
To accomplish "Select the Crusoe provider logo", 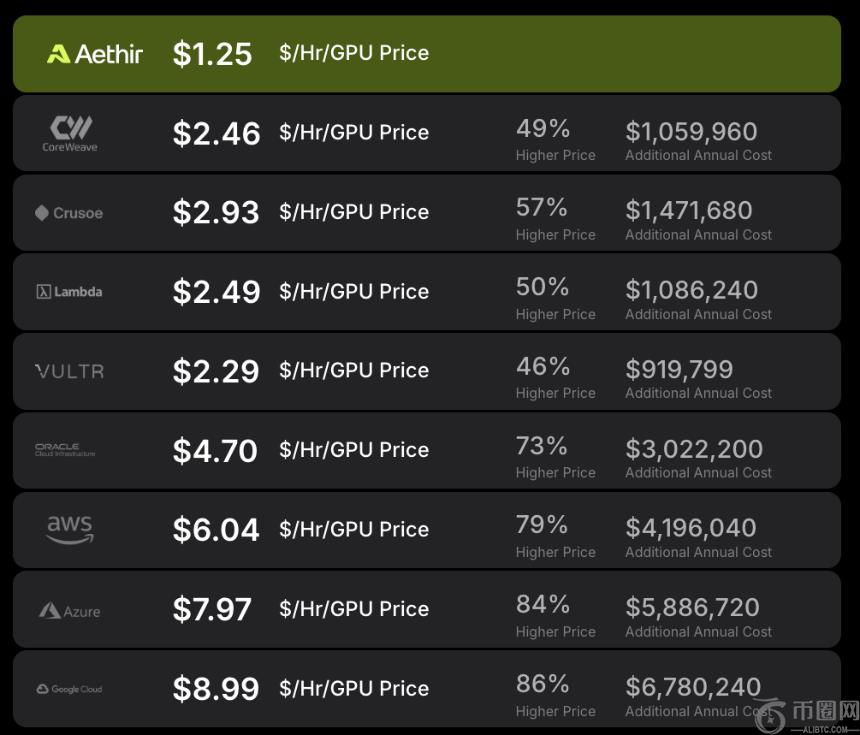I will tap(69, 213).
